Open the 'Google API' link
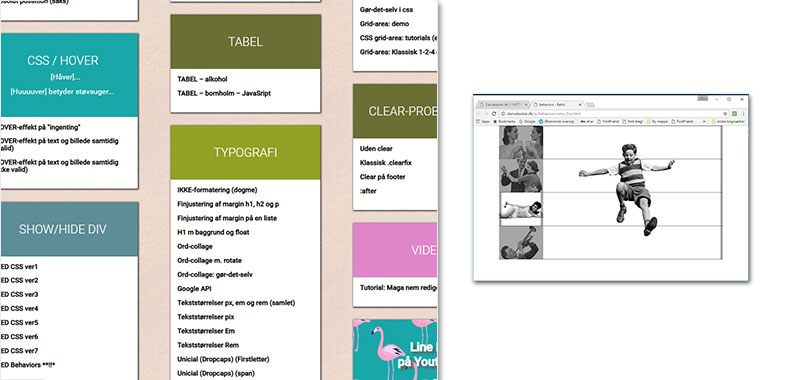 point(194,289)
